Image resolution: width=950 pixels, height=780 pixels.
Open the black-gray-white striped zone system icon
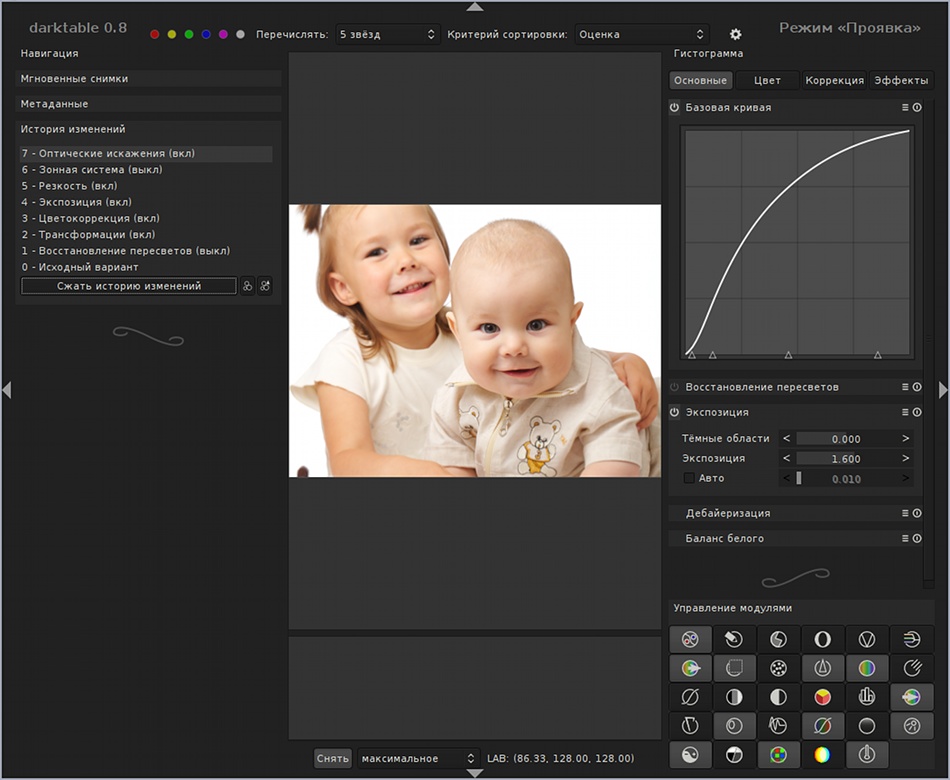point(734,697)
